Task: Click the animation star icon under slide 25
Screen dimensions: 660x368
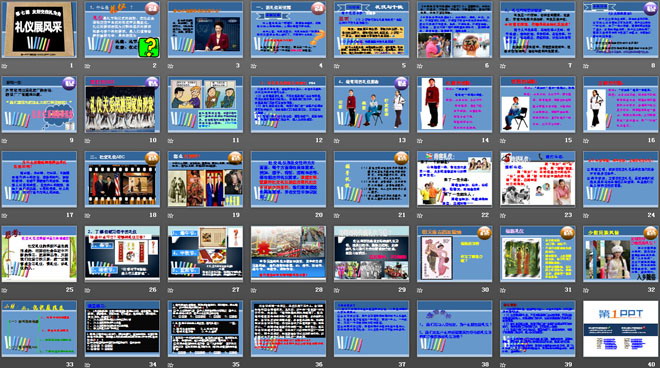Action: (x=5, y=290)
